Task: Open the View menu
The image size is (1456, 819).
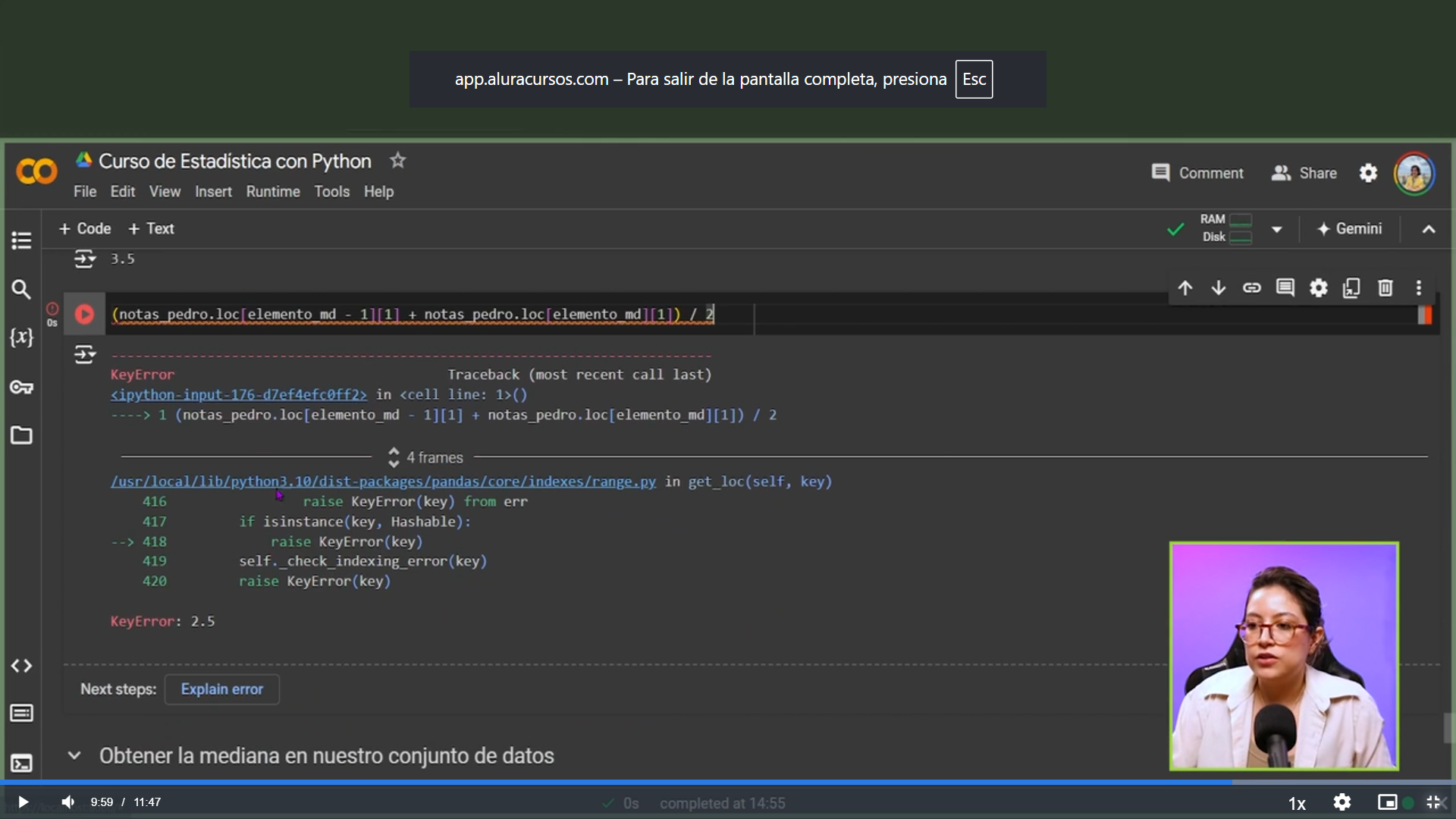Action: click(165, 192)
